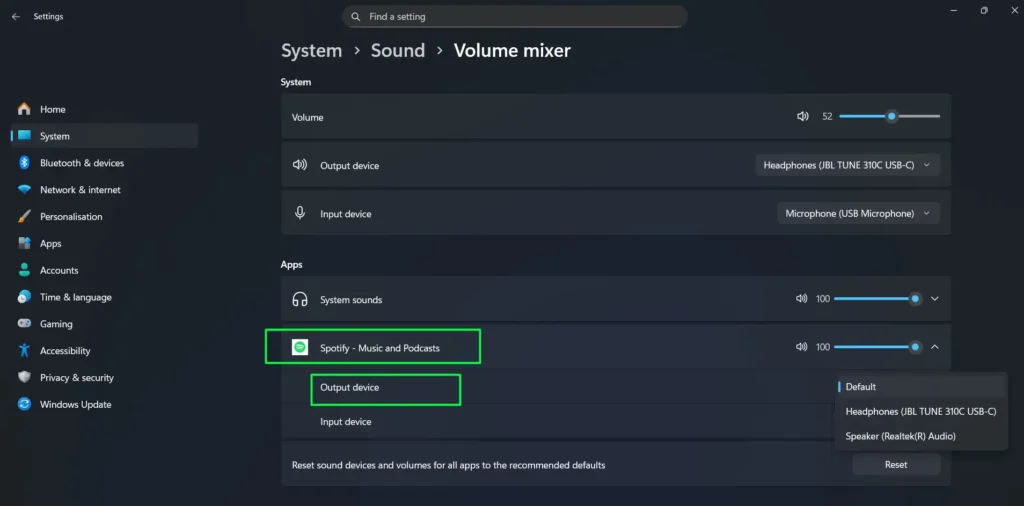This screenshot has height=506, width=1024.
Task: Click the microphone icon beside Input device
Action: pos(300,213)
